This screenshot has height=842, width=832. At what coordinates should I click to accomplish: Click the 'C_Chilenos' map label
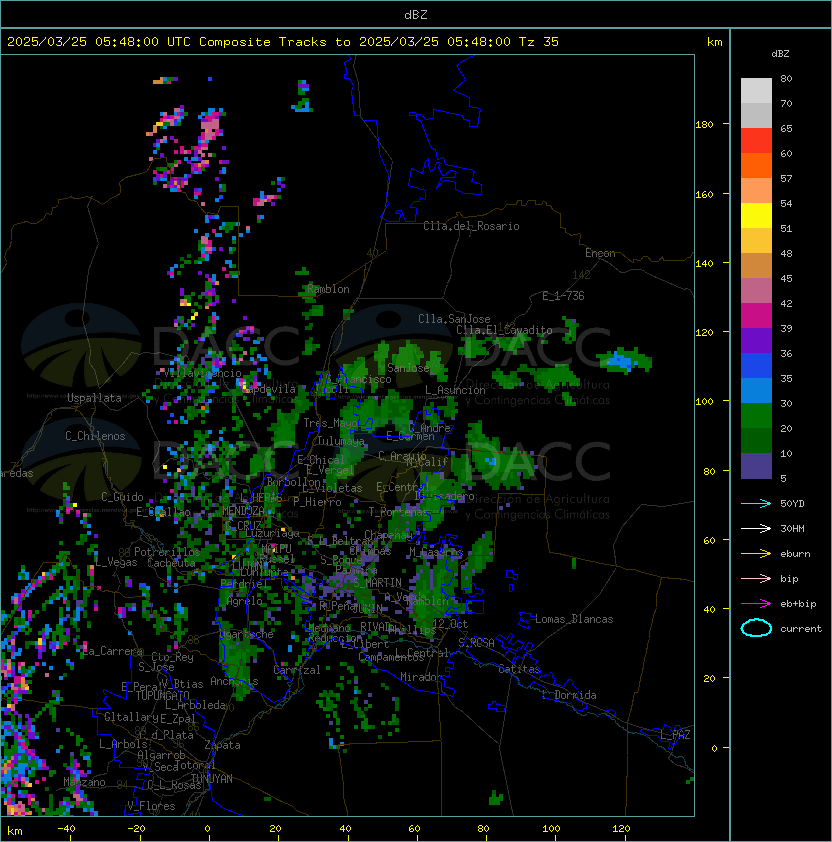(x=95, y=436)
